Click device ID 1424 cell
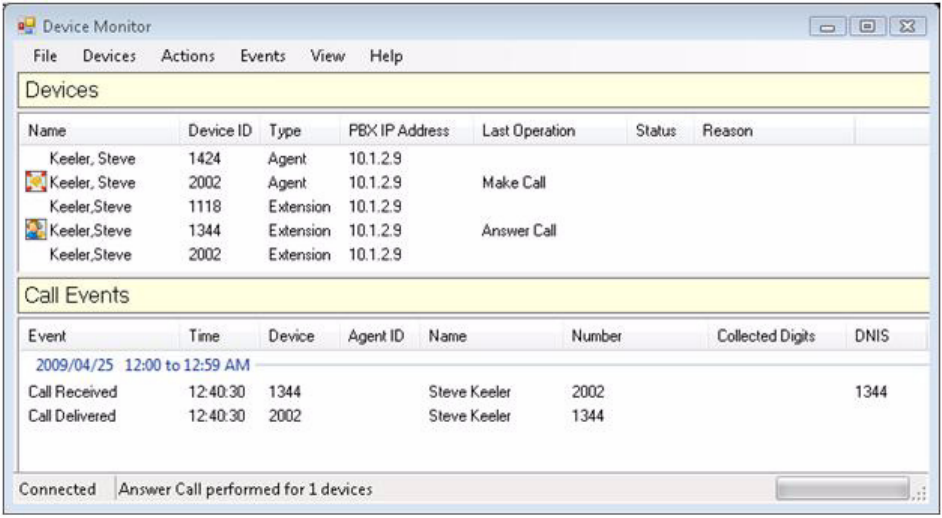942x518 pixels. tap(204, 159)
